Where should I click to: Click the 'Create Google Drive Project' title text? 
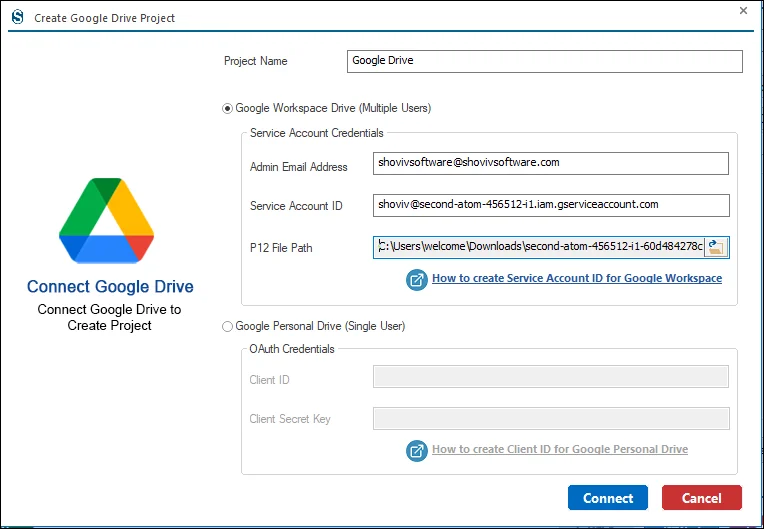[104, 18]
